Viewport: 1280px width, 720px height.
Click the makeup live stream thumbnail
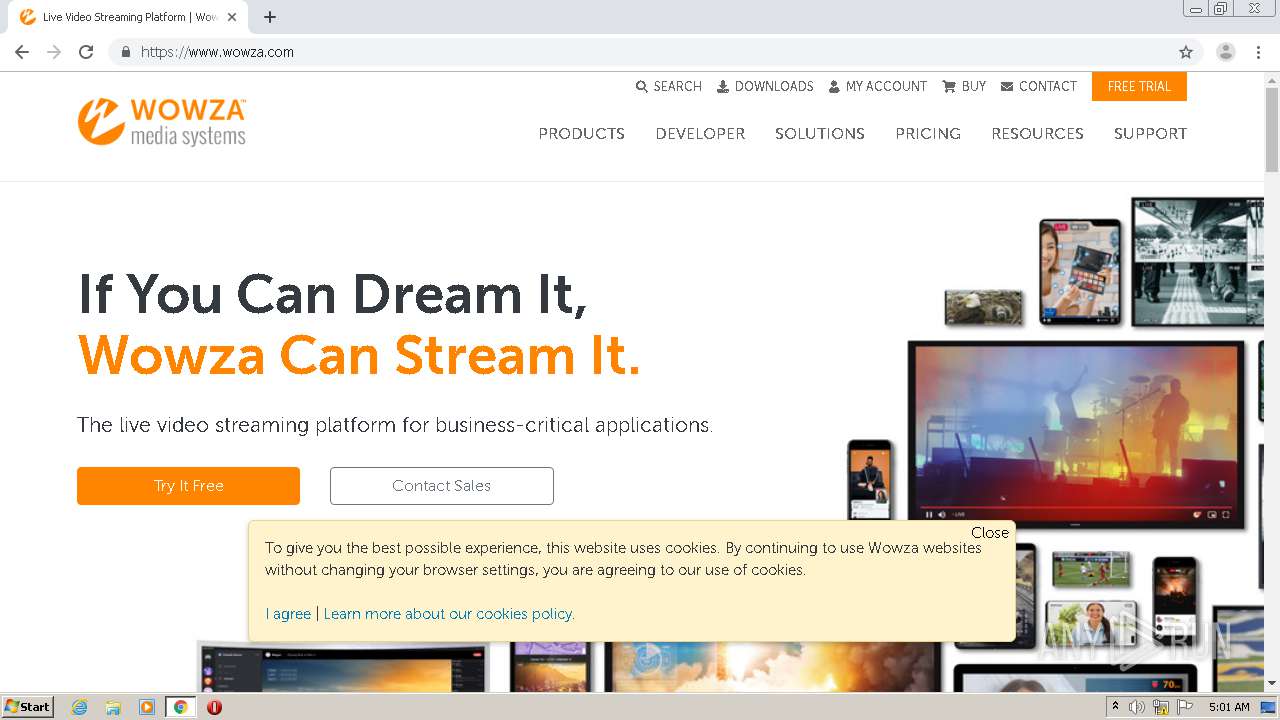(x=1080, y=272)
